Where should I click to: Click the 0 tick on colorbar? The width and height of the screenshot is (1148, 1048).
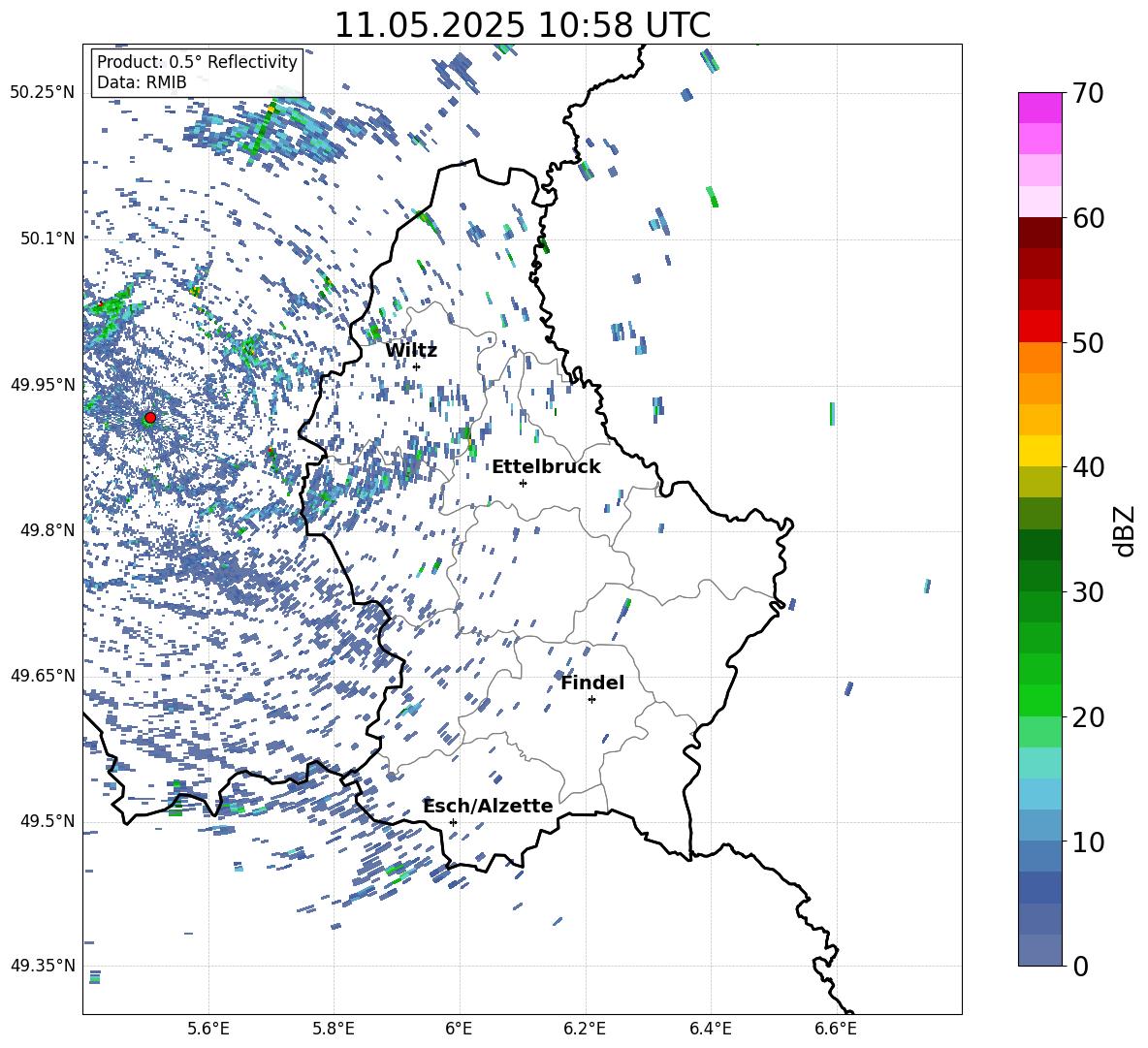pyautogui.click(x=1080, y=966)
